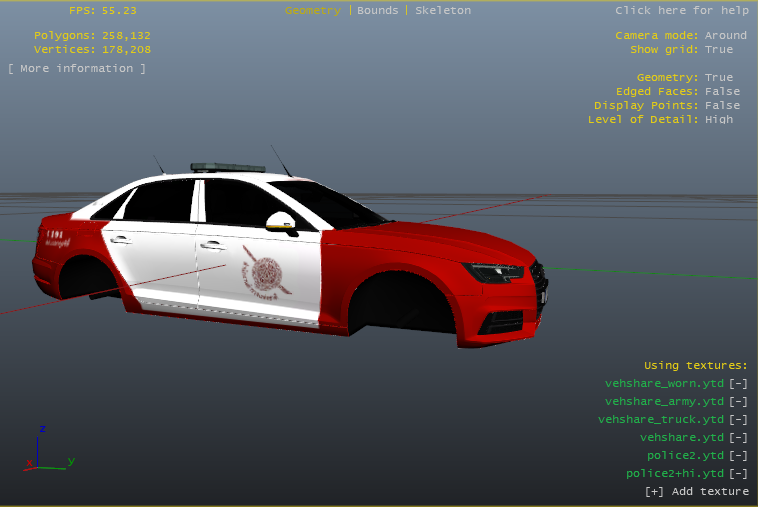Click the car's front headlight
This screenshot has height=507, width=758.
point(493,272)
